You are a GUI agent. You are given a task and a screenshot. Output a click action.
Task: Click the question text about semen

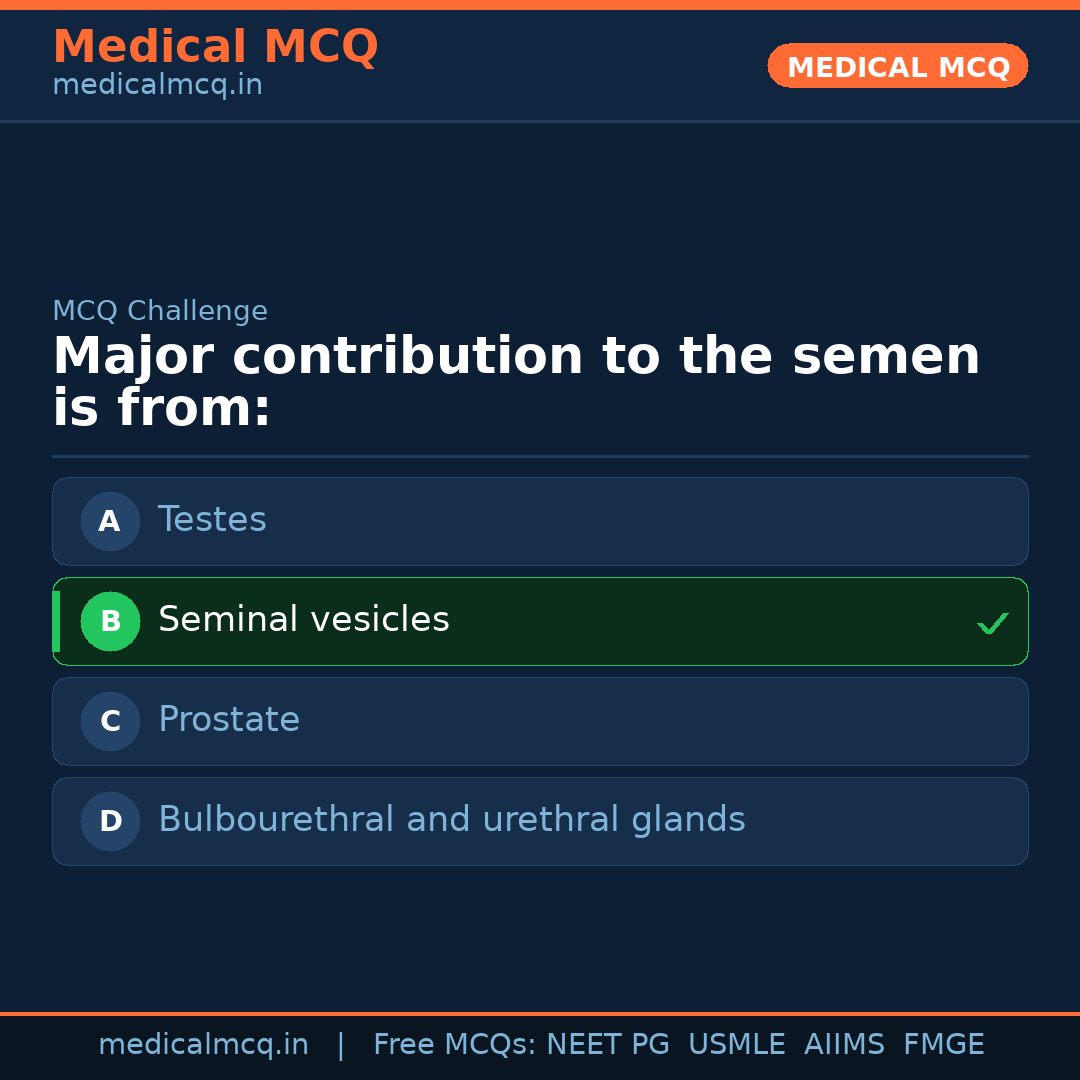click(516, 383)
